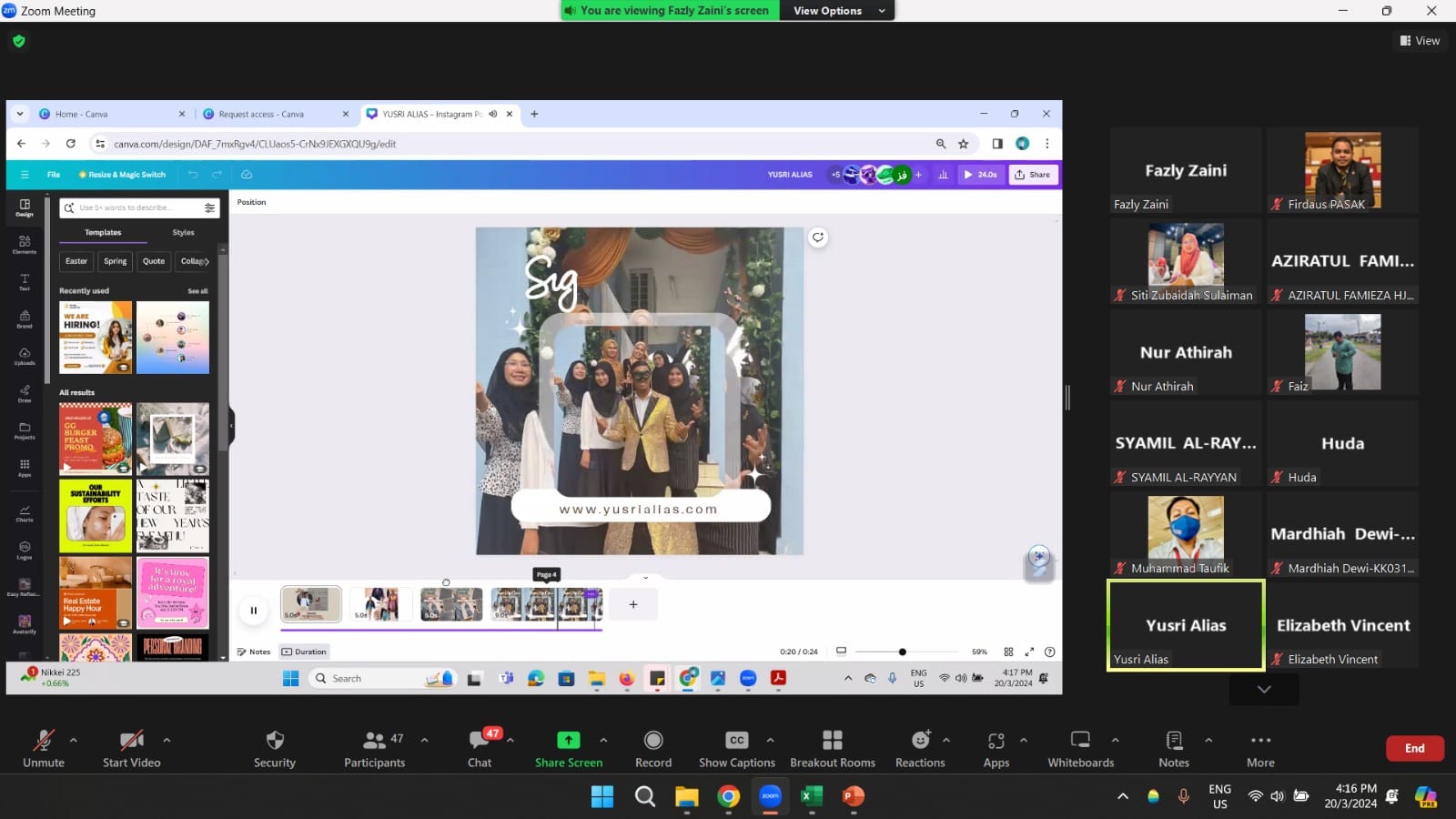This screenshot has width=1456, height=819.
Task: Unmute the microphone
Action: (43, 741)
